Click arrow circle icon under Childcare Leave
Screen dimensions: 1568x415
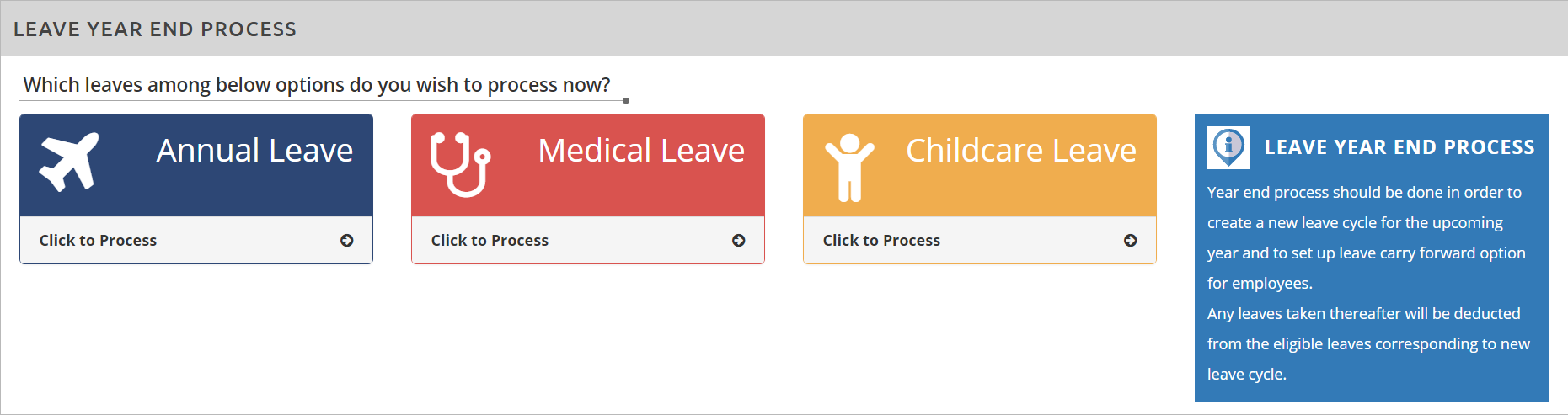(1130, 241)
